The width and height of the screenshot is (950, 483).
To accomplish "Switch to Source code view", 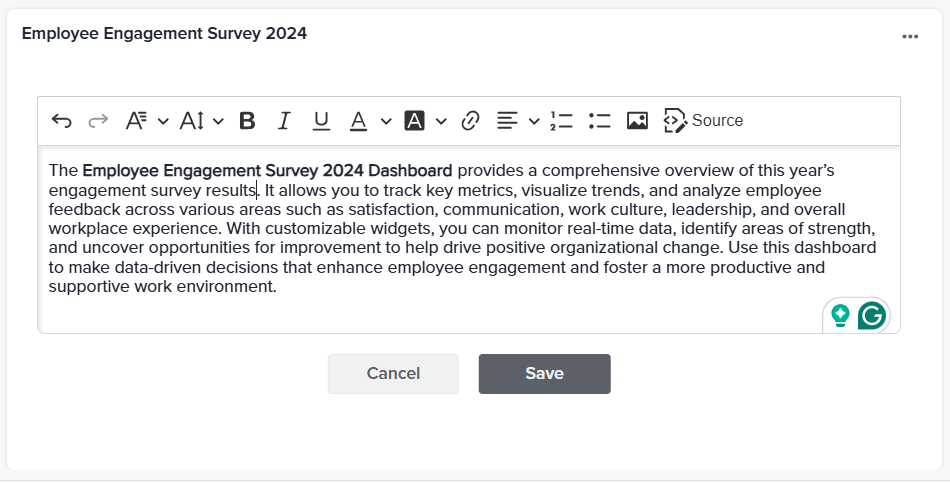I will [x=704, y=121].
